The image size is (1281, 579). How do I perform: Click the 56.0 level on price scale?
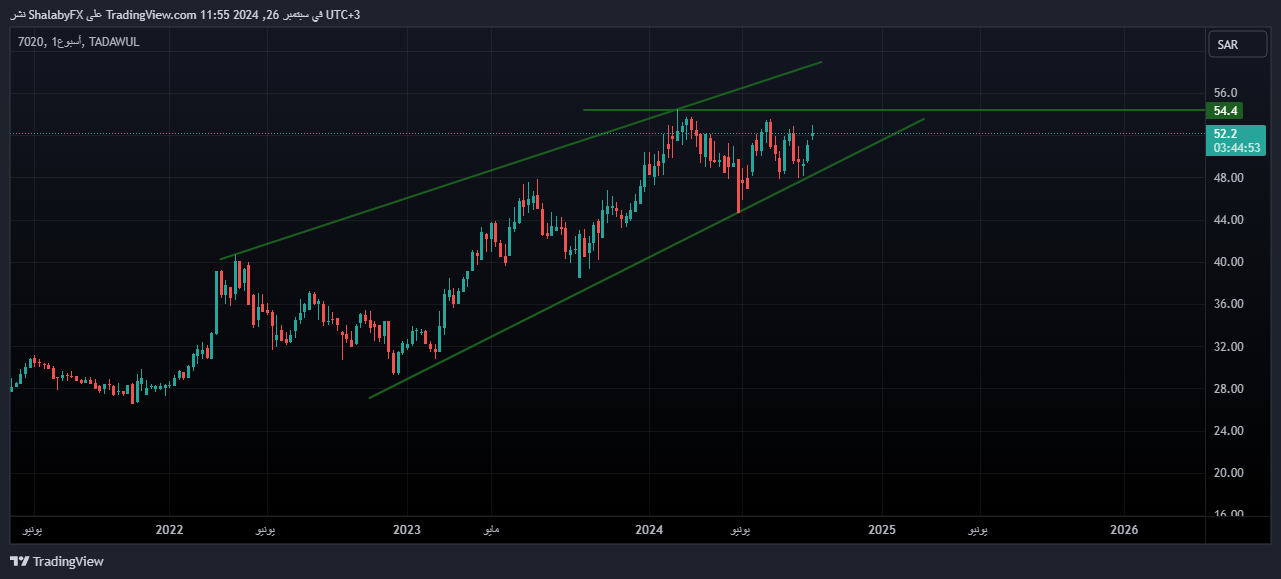tap(1226, 93)
